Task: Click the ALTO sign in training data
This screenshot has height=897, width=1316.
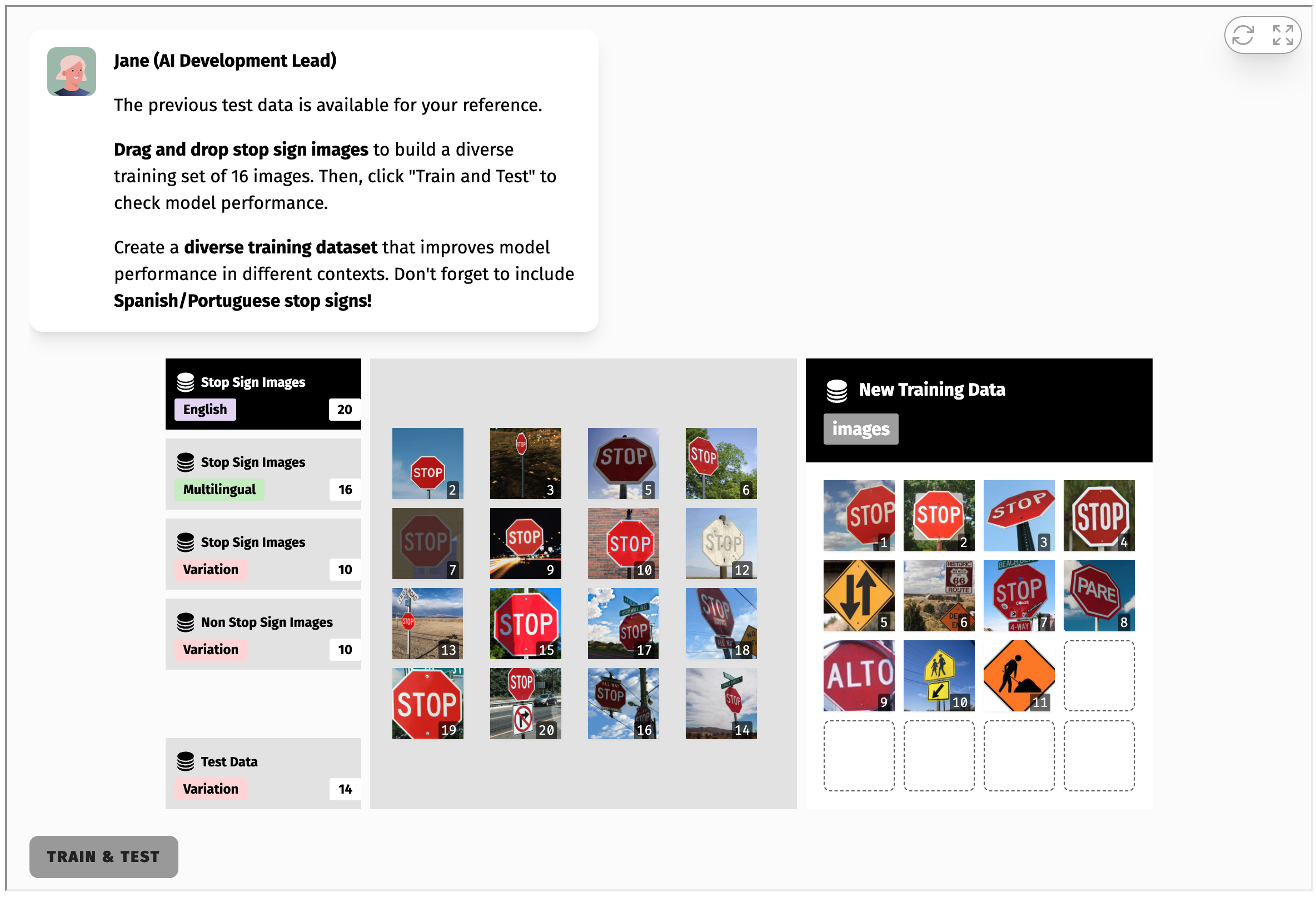Action: click(x=859, y=676)
